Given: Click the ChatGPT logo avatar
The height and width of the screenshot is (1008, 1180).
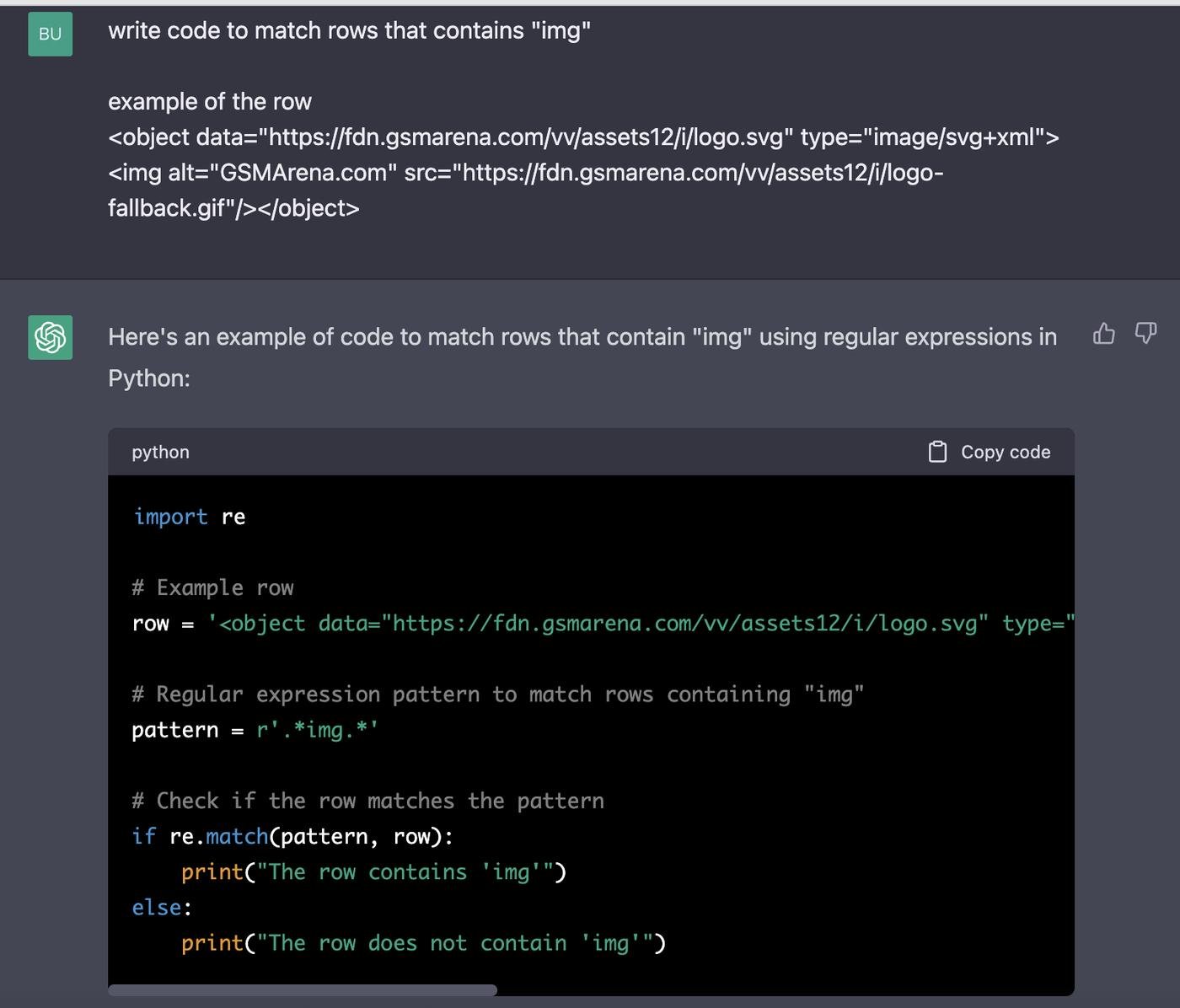Looking at the screenshot, I should coord(50,337).
